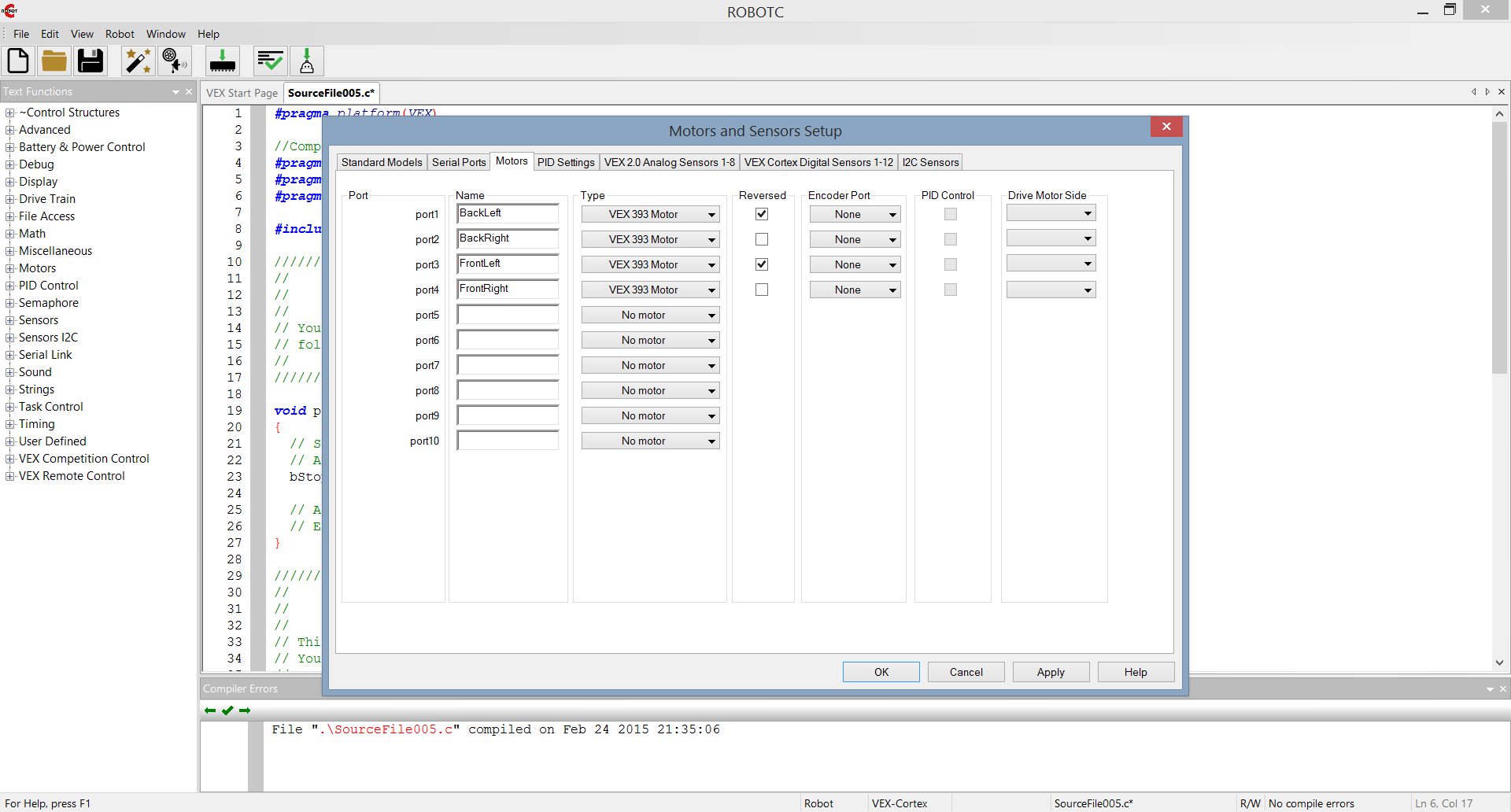1511x812 pixels.
Task: Close the active document tab with X
Action: tap(1502, 92)
